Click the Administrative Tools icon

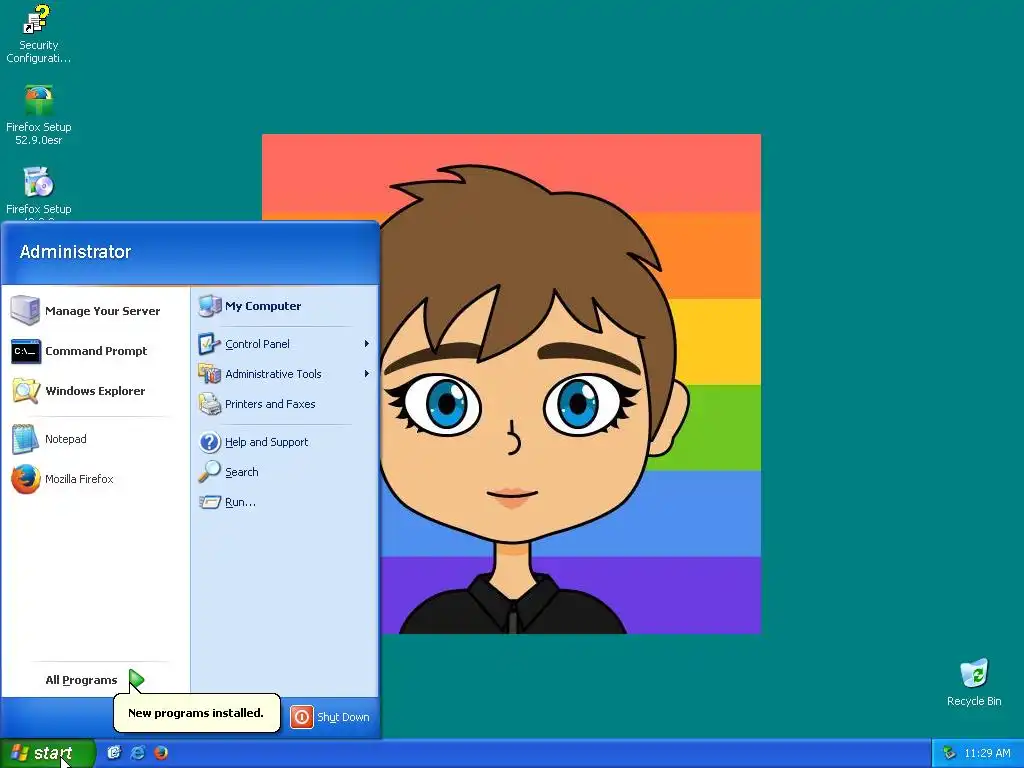(x=210, y=374)
